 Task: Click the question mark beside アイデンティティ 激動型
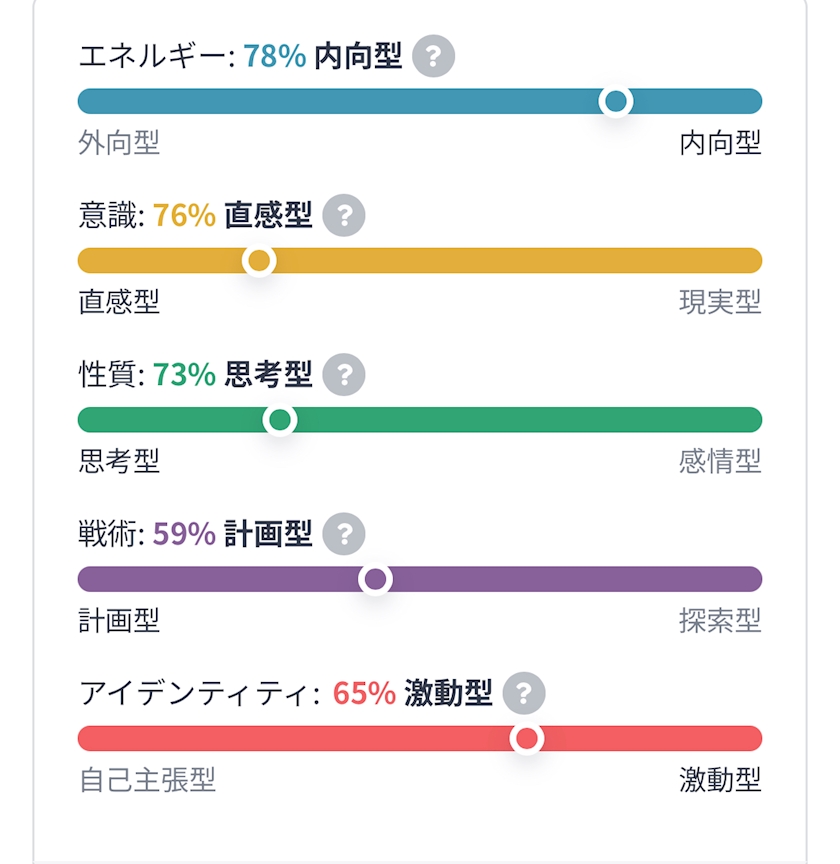coord(524,693)
